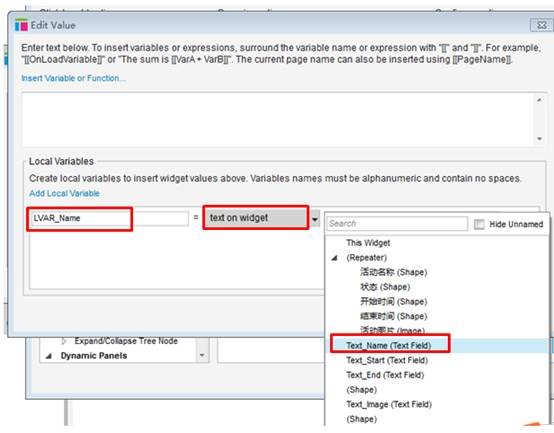Viewport: 554px width, 433px height.
Task: Close the Edit Value dialog
Action: coord(541,25)
